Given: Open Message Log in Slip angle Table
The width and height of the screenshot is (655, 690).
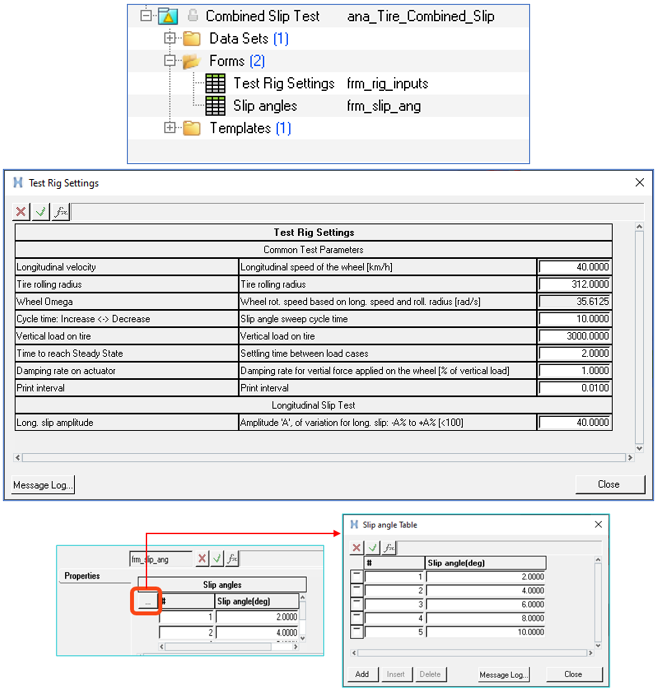Looking at the screenshot, I should (x=504, y=675).
